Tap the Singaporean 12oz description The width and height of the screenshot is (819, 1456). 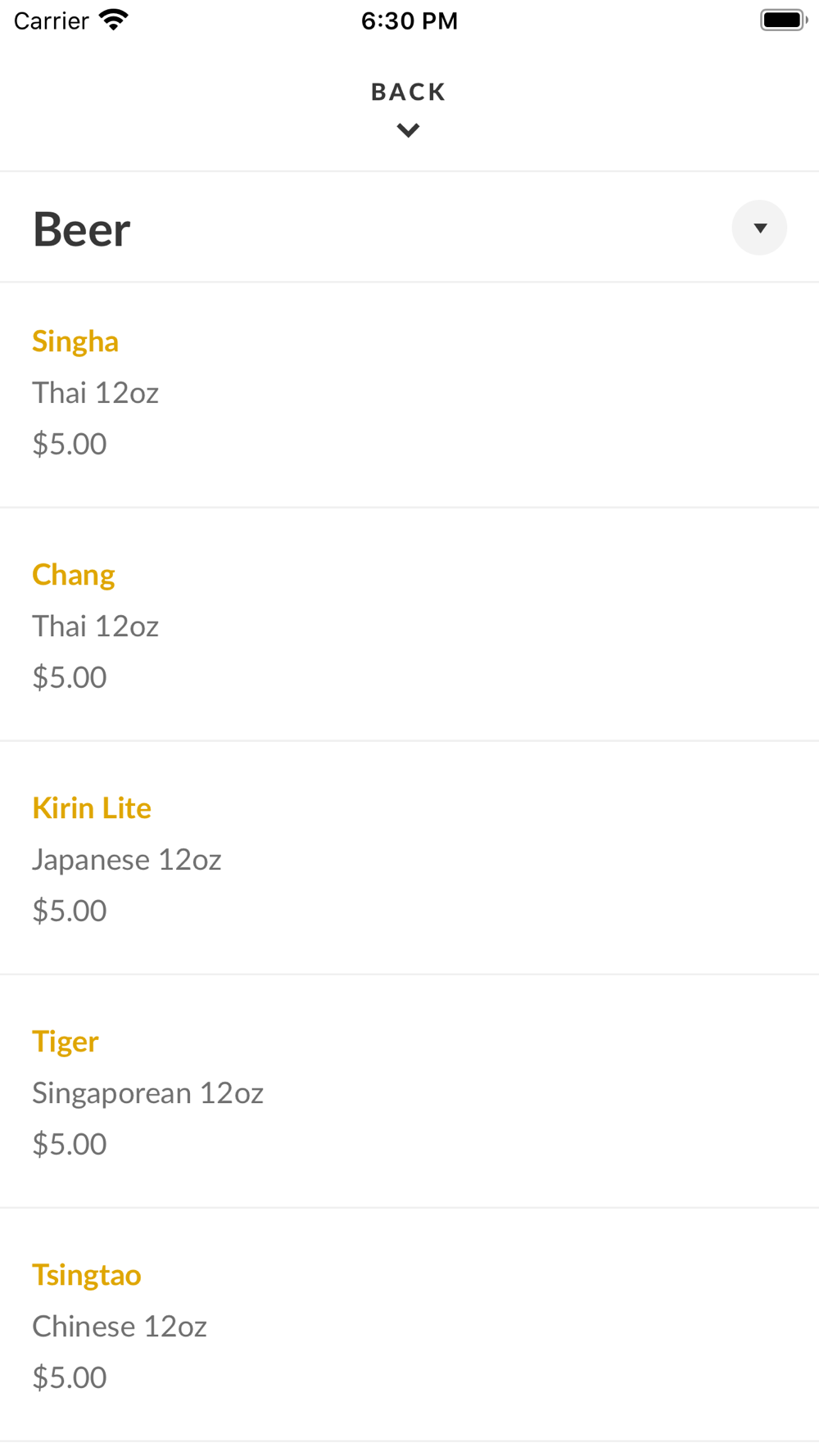click(x=147, y=1093)
